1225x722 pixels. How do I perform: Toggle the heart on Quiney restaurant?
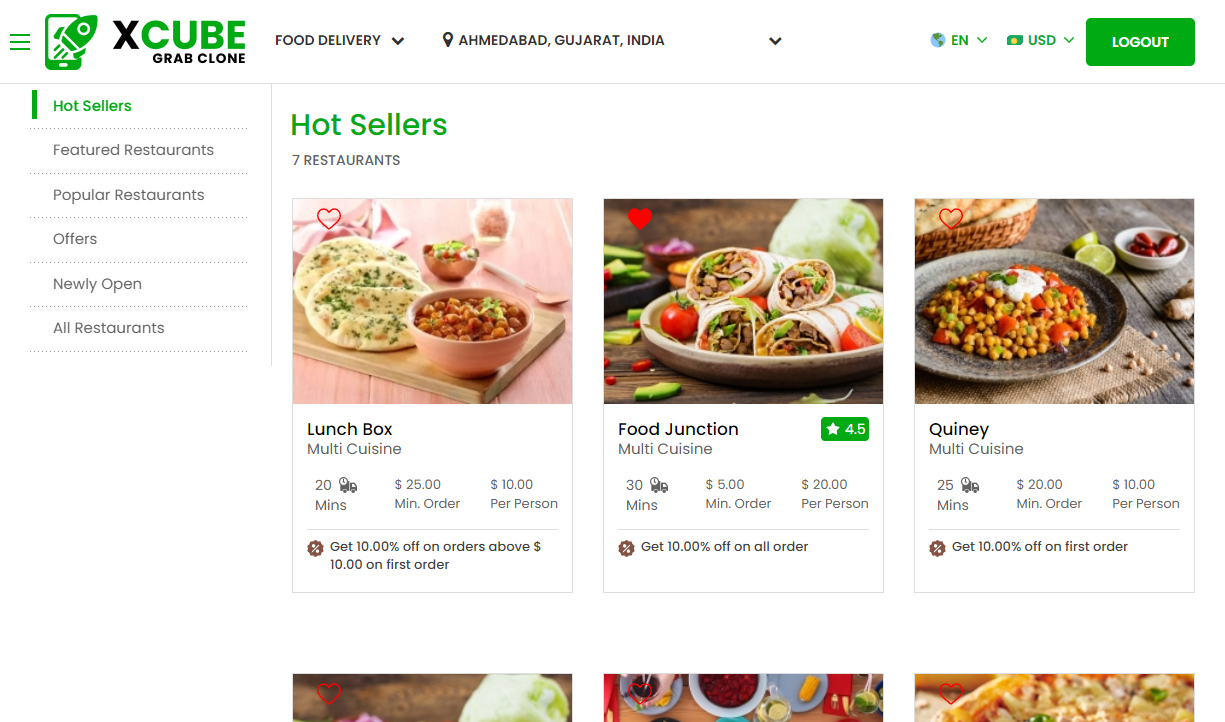(x=950, y=218)
